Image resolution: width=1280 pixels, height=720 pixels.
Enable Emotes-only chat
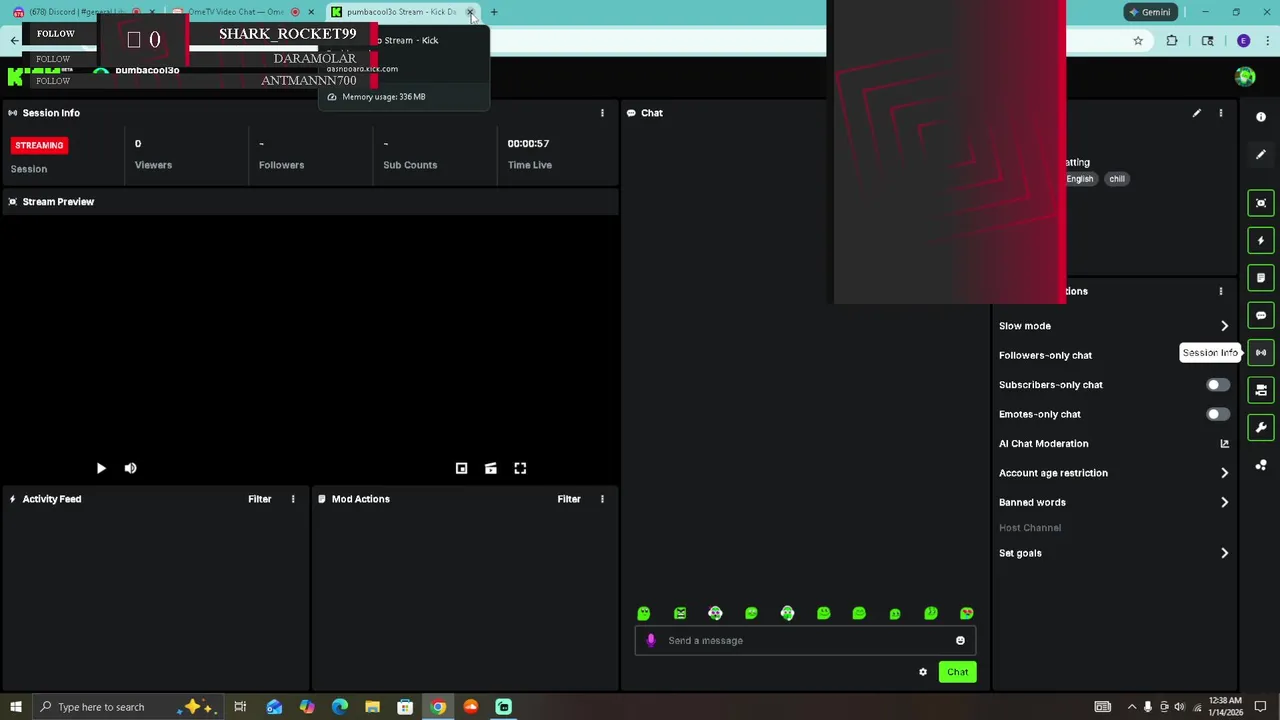pyautogui.click(x=1217, y=414)
